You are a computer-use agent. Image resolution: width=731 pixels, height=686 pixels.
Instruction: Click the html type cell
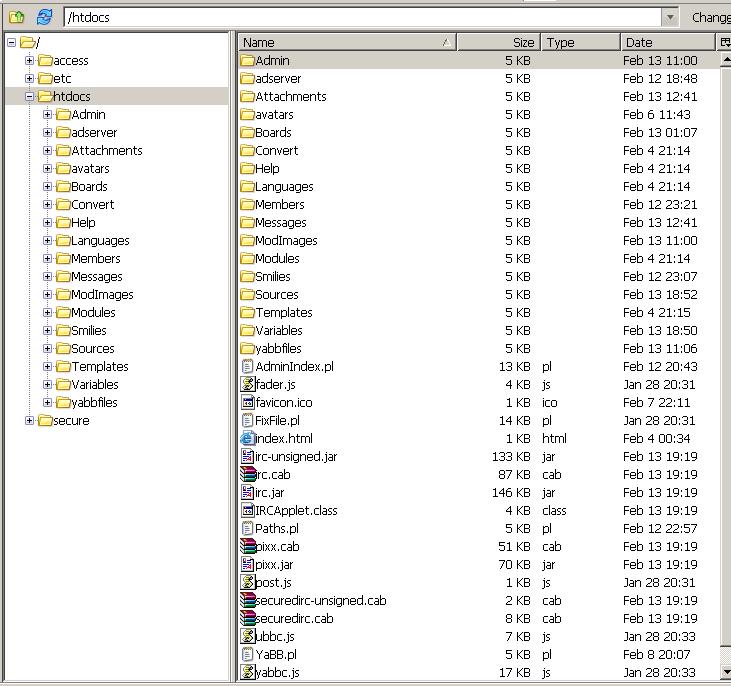pos(554,438)
